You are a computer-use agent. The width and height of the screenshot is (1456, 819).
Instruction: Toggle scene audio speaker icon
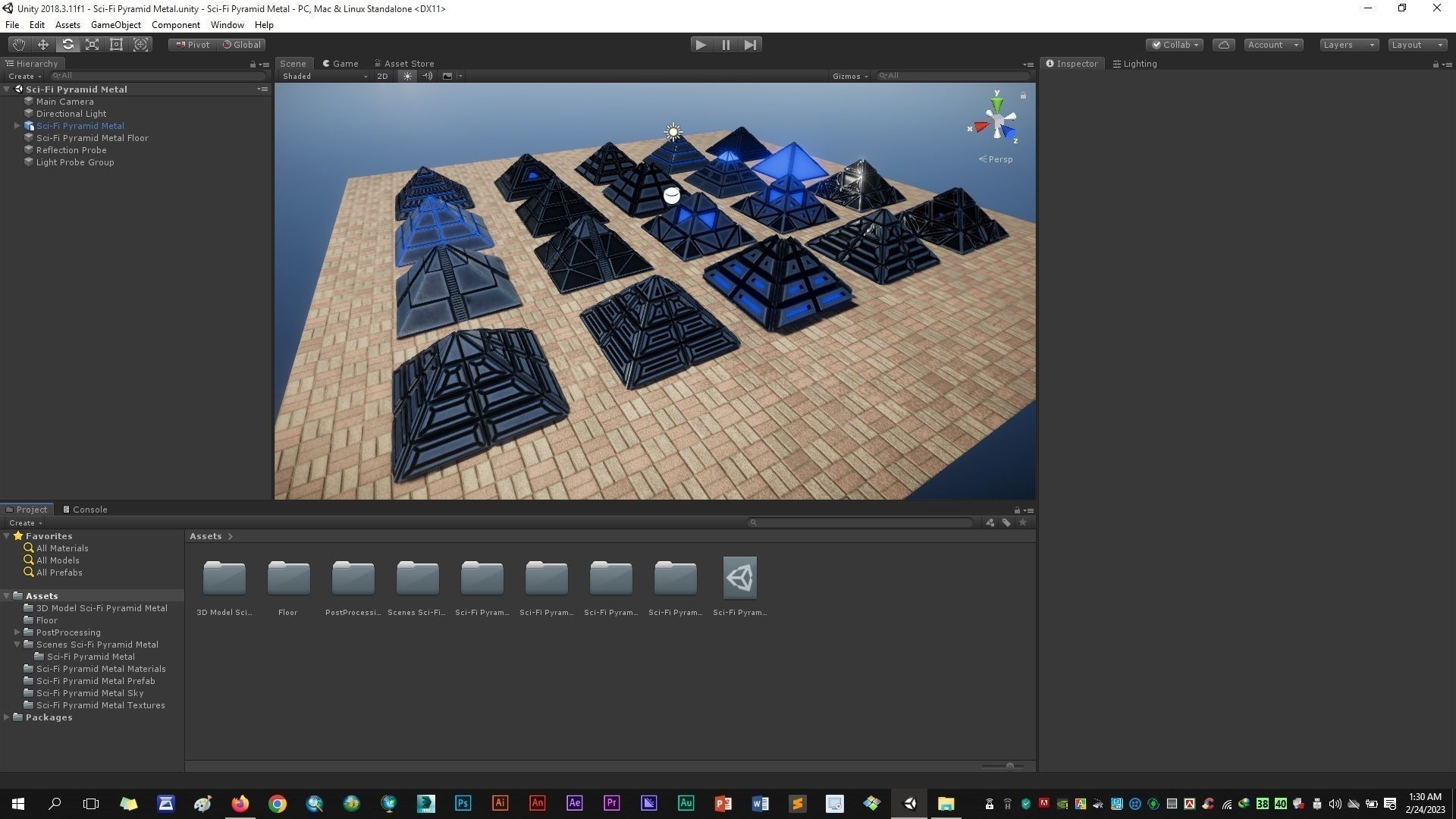[x=427, y=76]
